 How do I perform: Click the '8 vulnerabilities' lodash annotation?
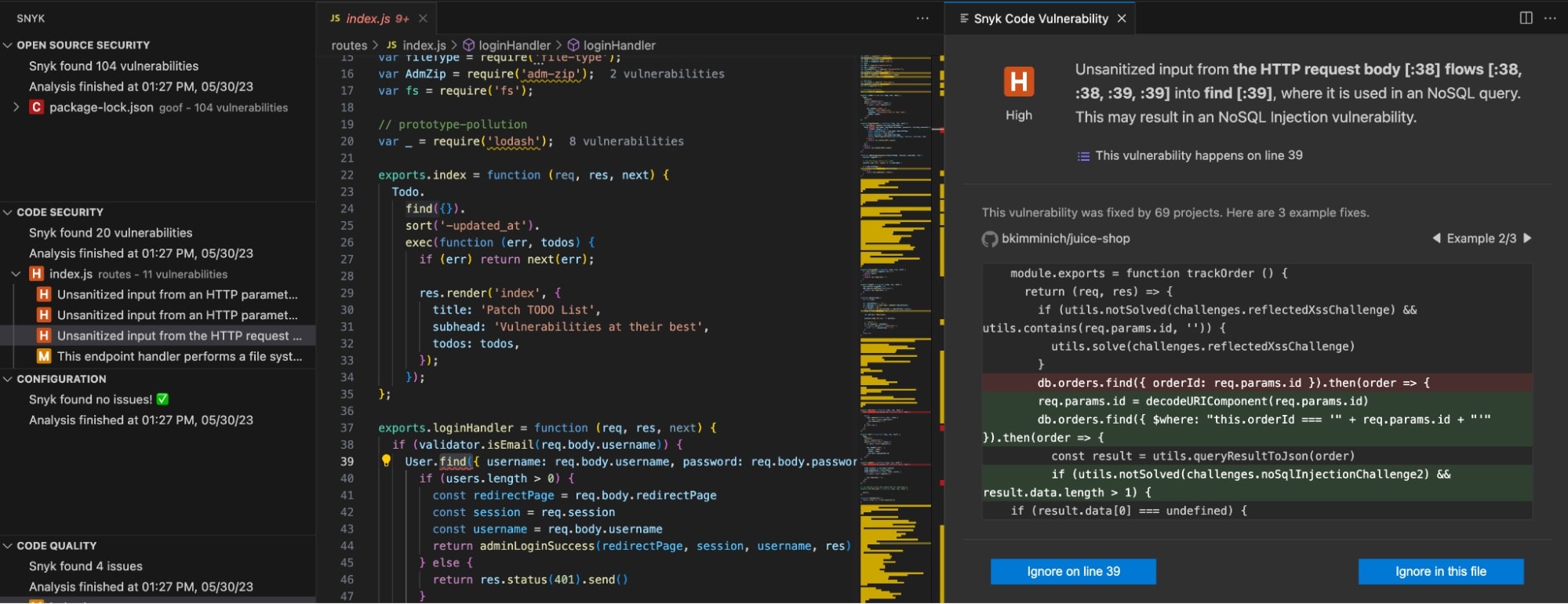pos(626,141)
